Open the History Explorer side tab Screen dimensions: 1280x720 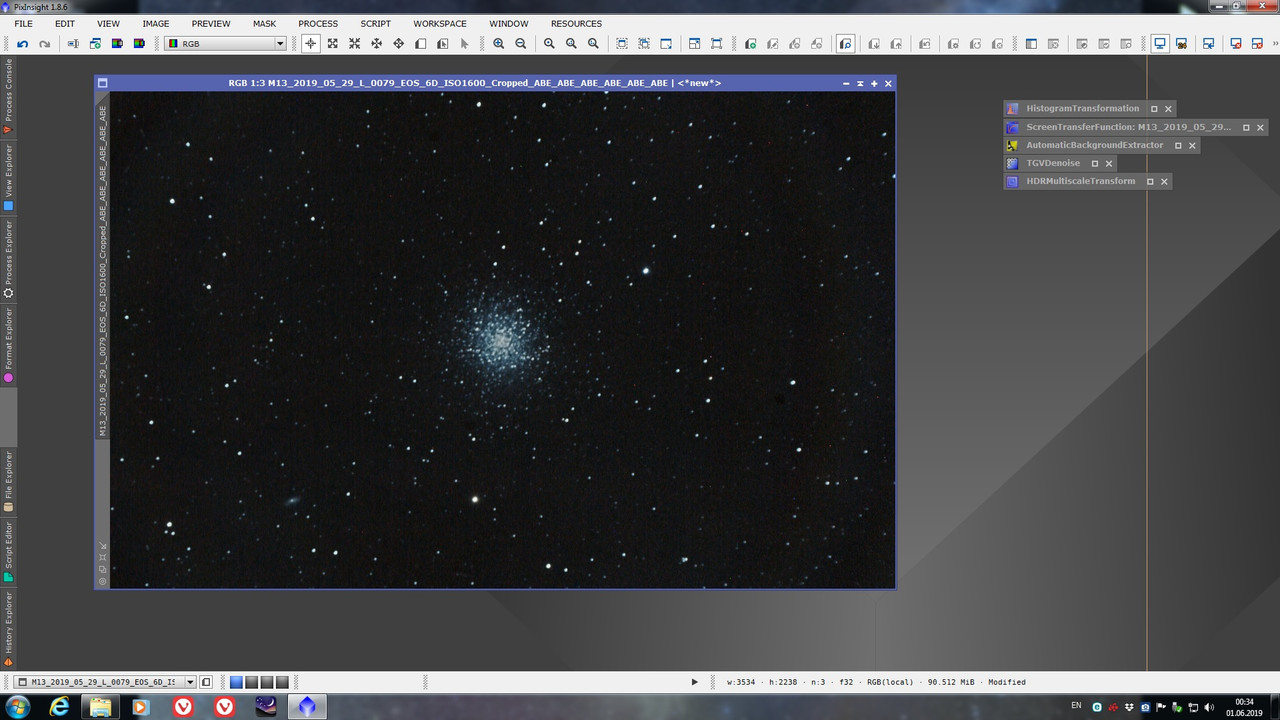[x=8, y=629]
